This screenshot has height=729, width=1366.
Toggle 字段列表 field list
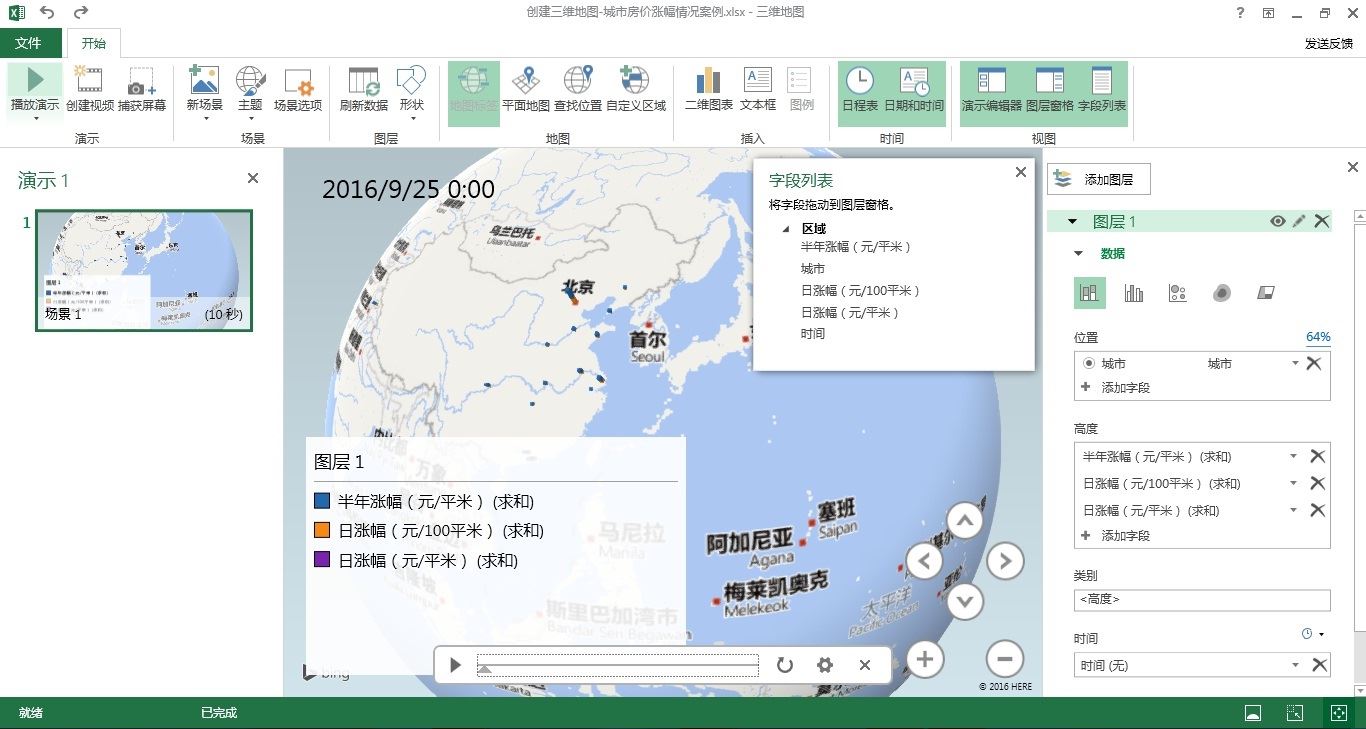coord(1102,93)
